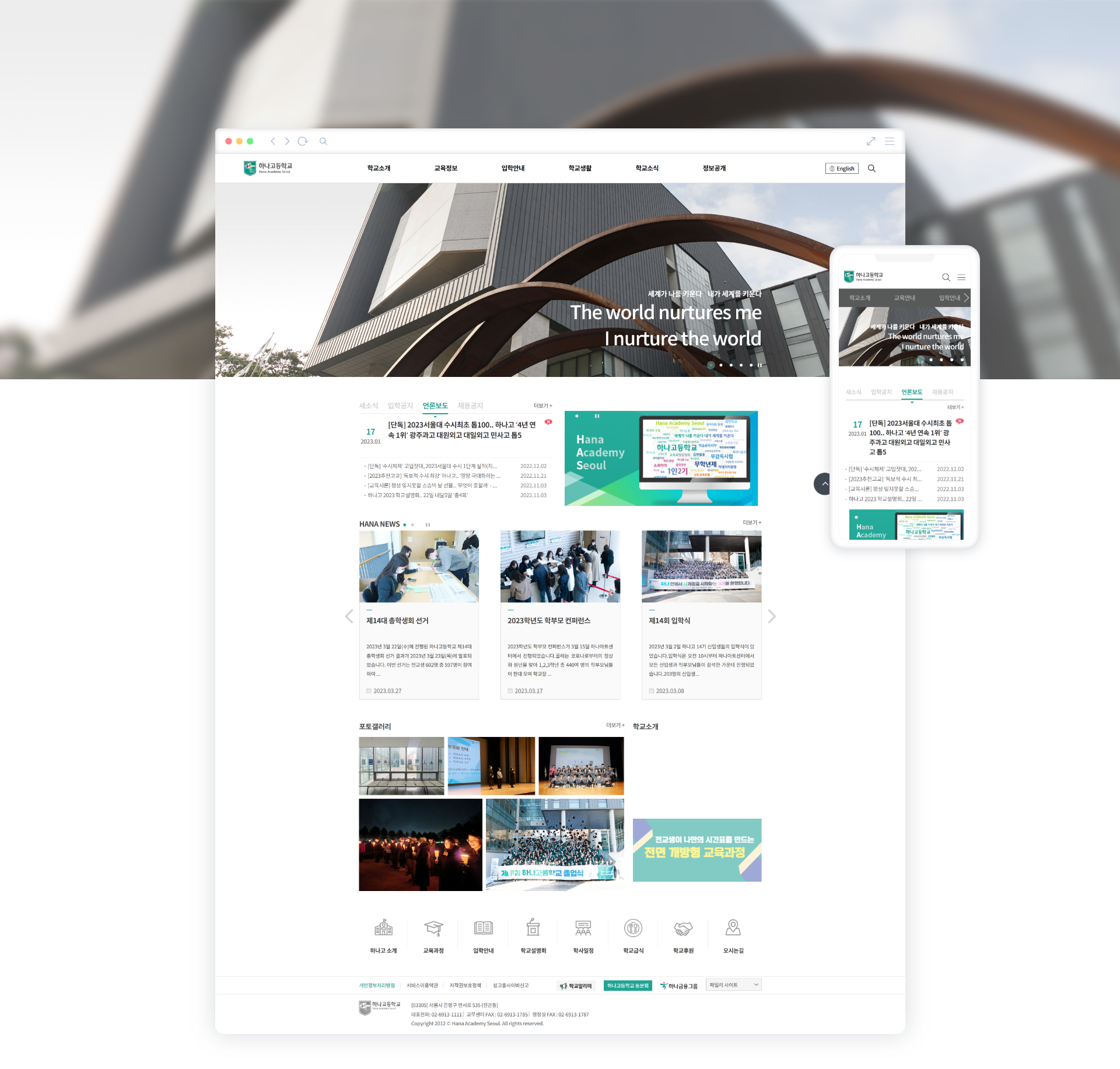Show next HANA NEWS cards arrow
The height and width of the screenshot is (1069, 1120).
pos(772,616)
